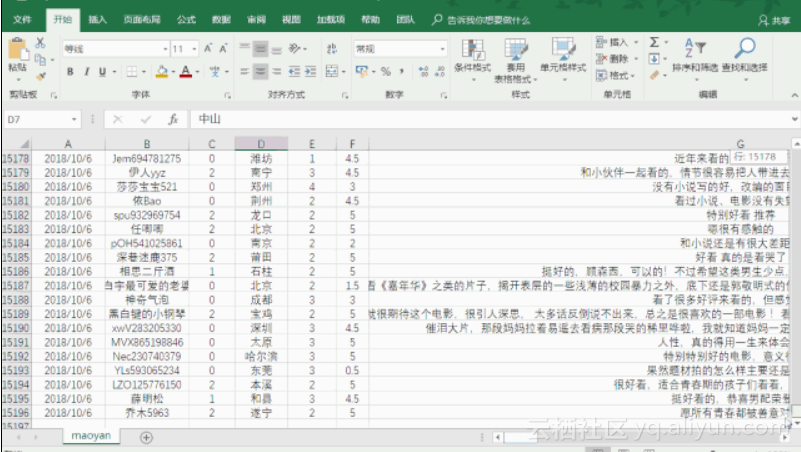Toggle bold formatting
Screen dimensions: 801x452
[70, 72]
